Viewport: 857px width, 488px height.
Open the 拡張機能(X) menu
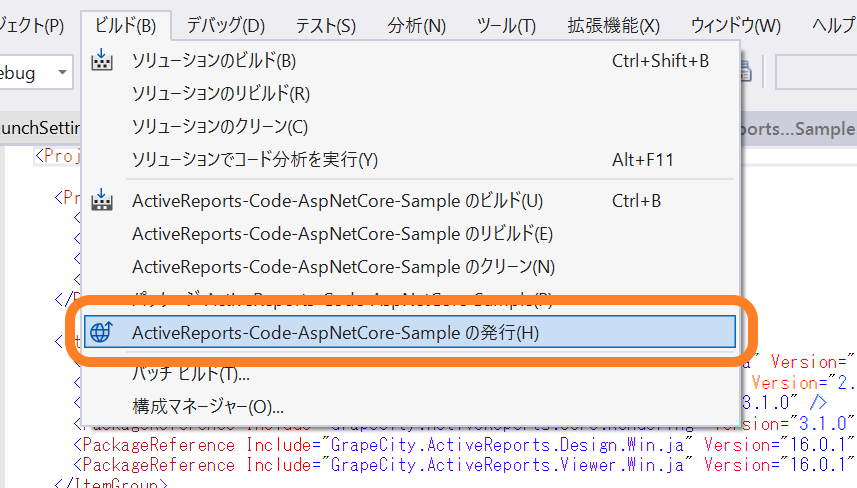point(613,25)
